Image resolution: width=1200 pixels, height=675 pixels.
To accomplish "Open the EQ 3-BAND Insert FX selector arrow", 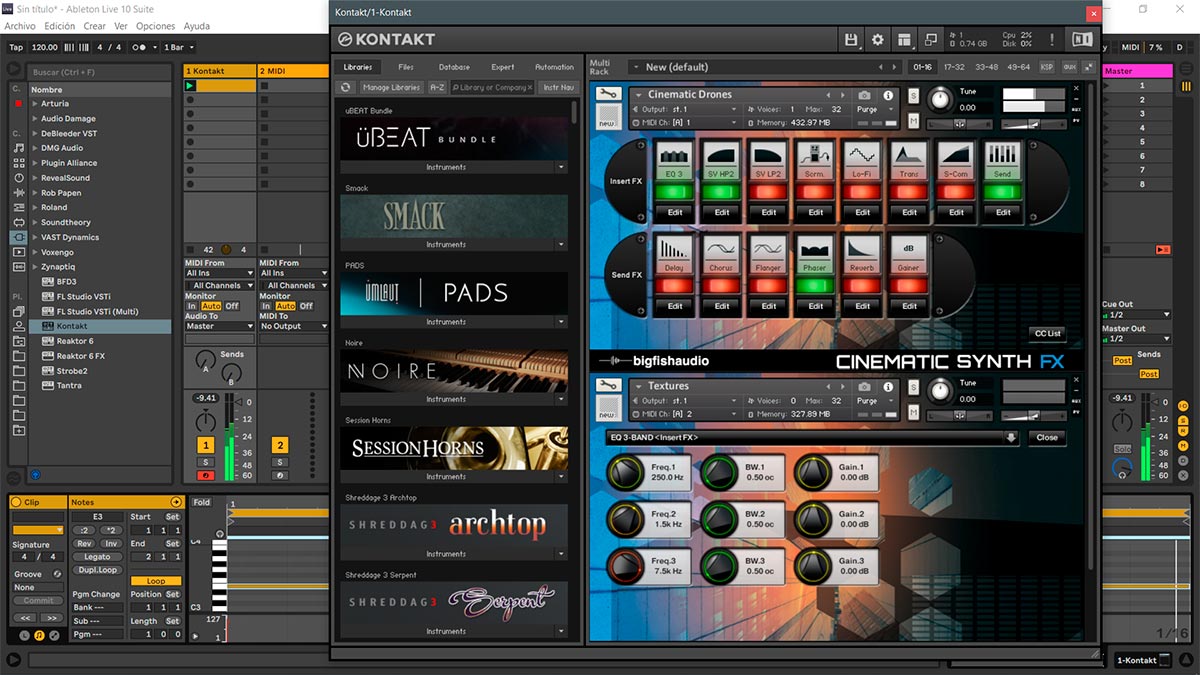I will point(1011,437).
